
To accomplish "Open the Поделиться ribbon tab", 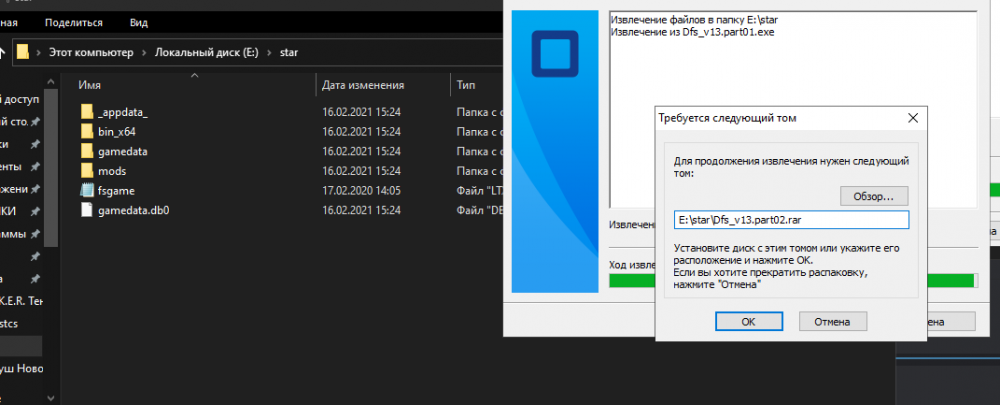I will (x=74, y=22).
